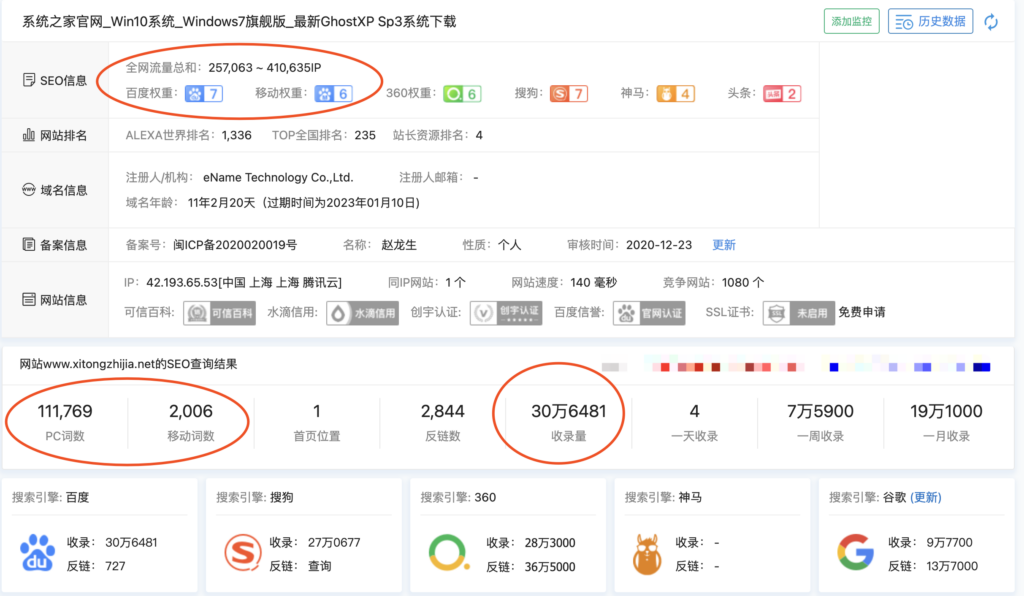Click the ALEXA世界排名 value 1,336
Viewport: 1024px width, 596px height.
(x=236, y=135)
